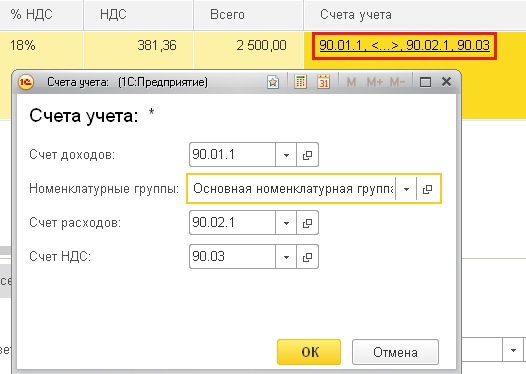Click the Отмена button
This screenshot has height=374, width=526.
point(395,352)
